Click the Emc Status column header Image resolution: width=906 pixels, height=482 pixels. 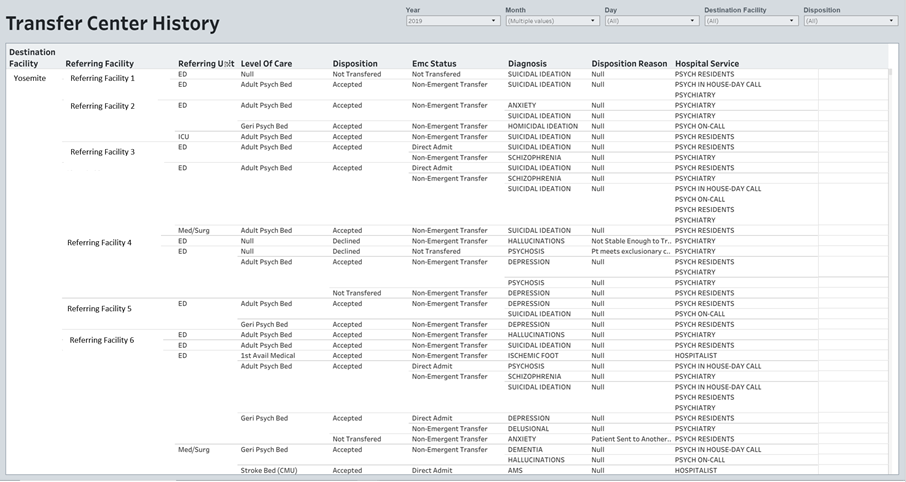point(434,64)
